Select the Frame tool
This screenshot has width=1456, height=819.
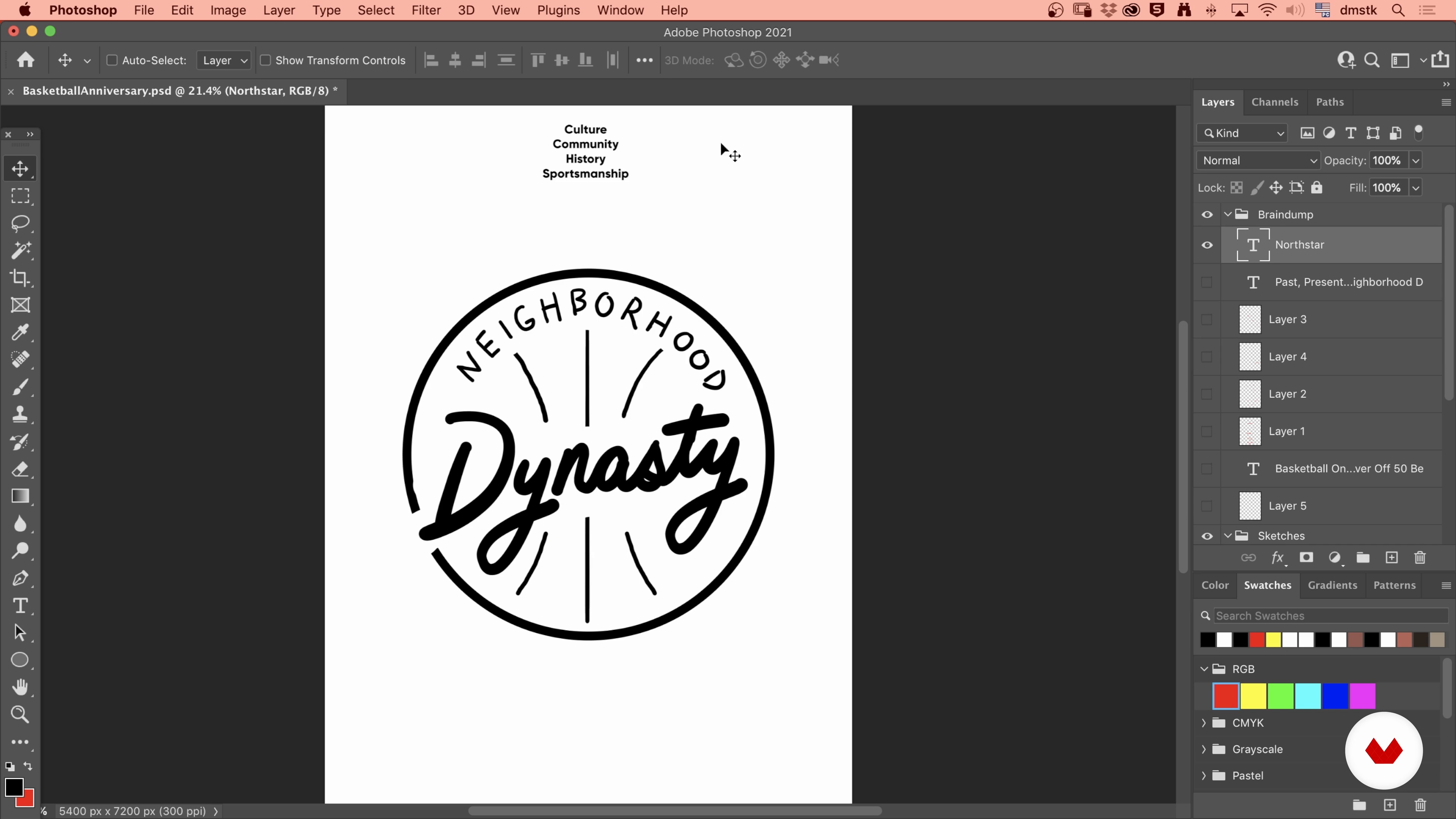(x=20, y=305)
